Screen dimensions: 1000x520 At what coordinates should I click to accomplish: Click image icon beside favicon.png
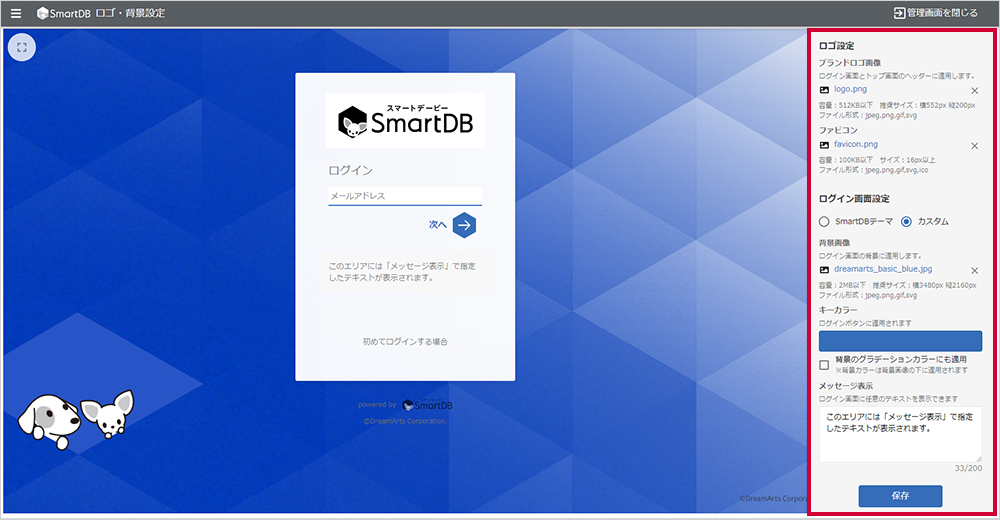pos(824,145)
